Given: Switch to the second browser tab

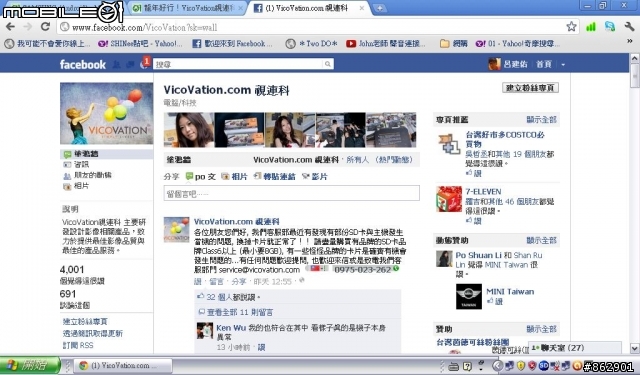Looking at the screenshot, I should 188,8.
